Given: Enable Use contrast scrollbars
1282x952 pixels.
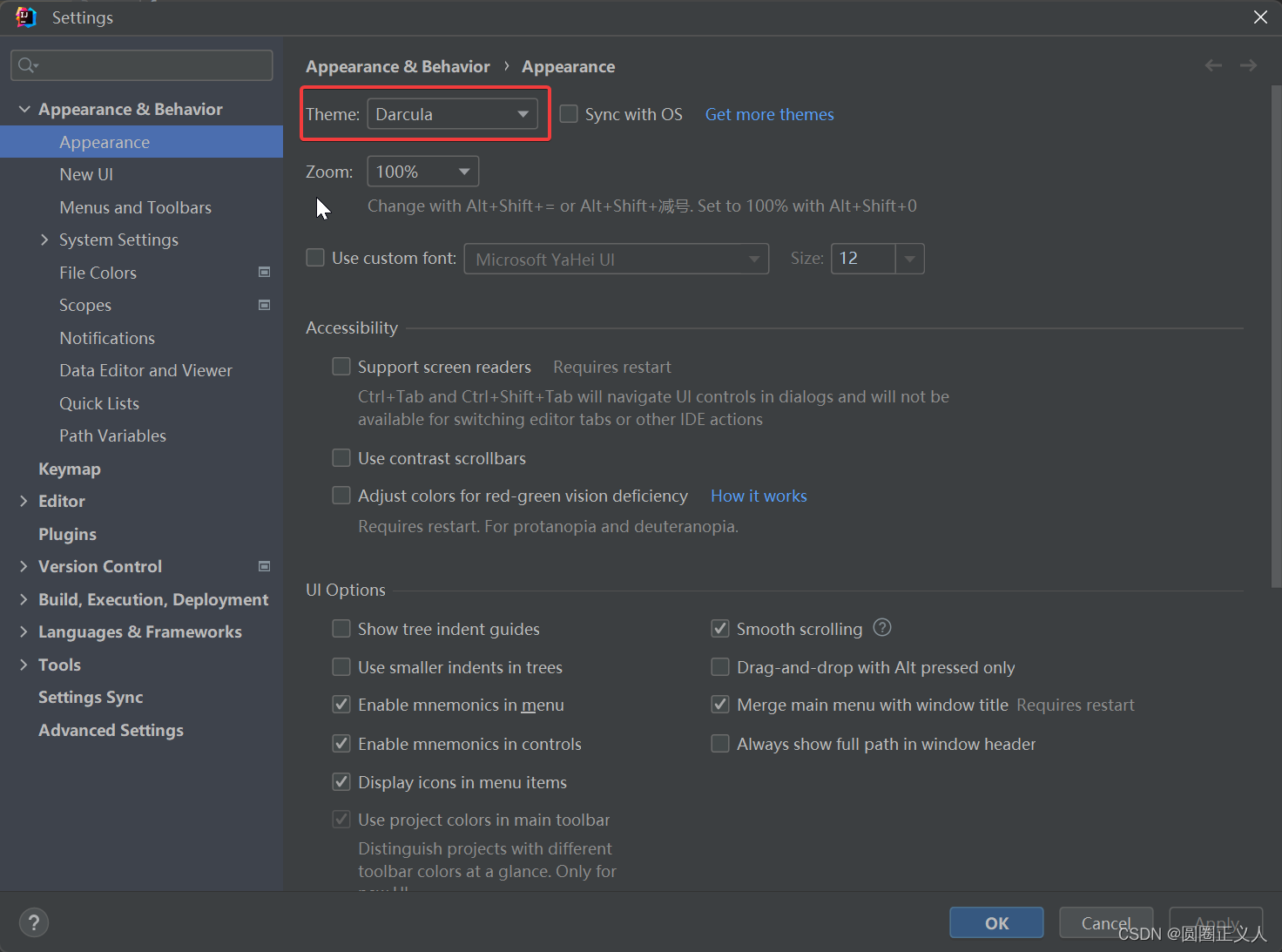Looking at the screenshot, I should [341, 458].
